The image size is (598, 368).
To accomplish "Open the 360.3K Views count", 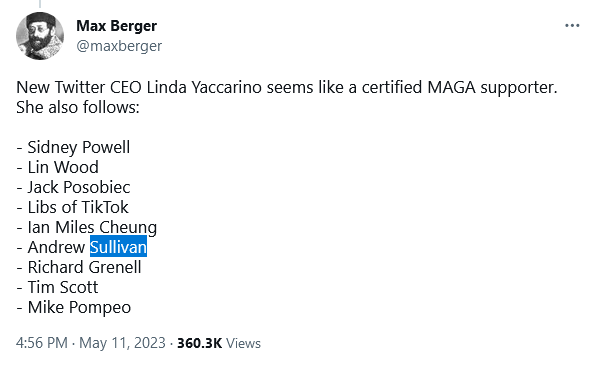I will 219,343.
